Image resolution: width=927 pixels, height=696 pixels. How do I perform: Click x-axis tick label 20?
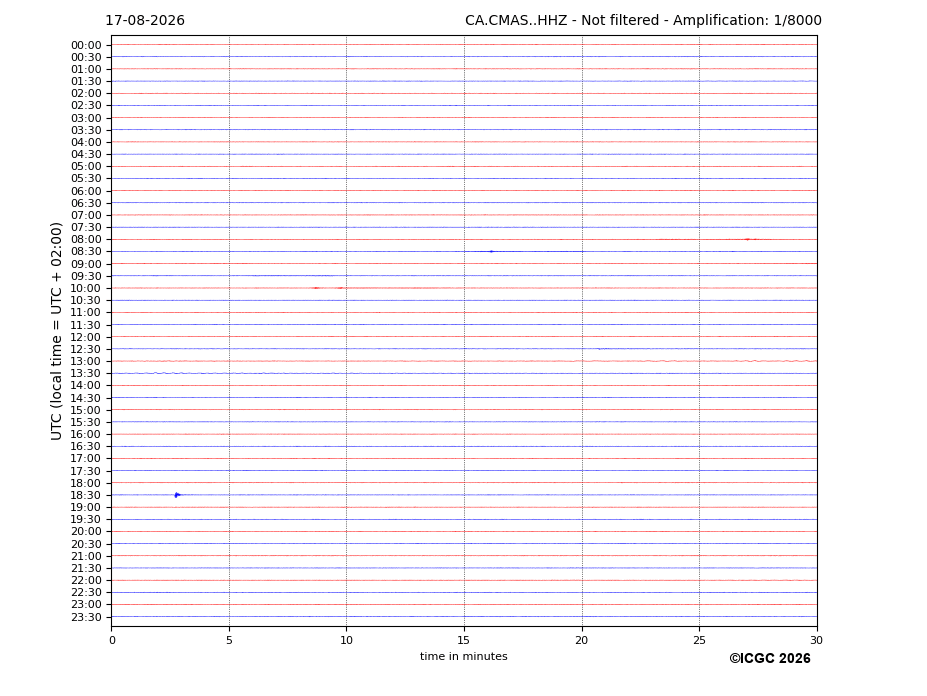pyautogui.click(x=582, y=640)
